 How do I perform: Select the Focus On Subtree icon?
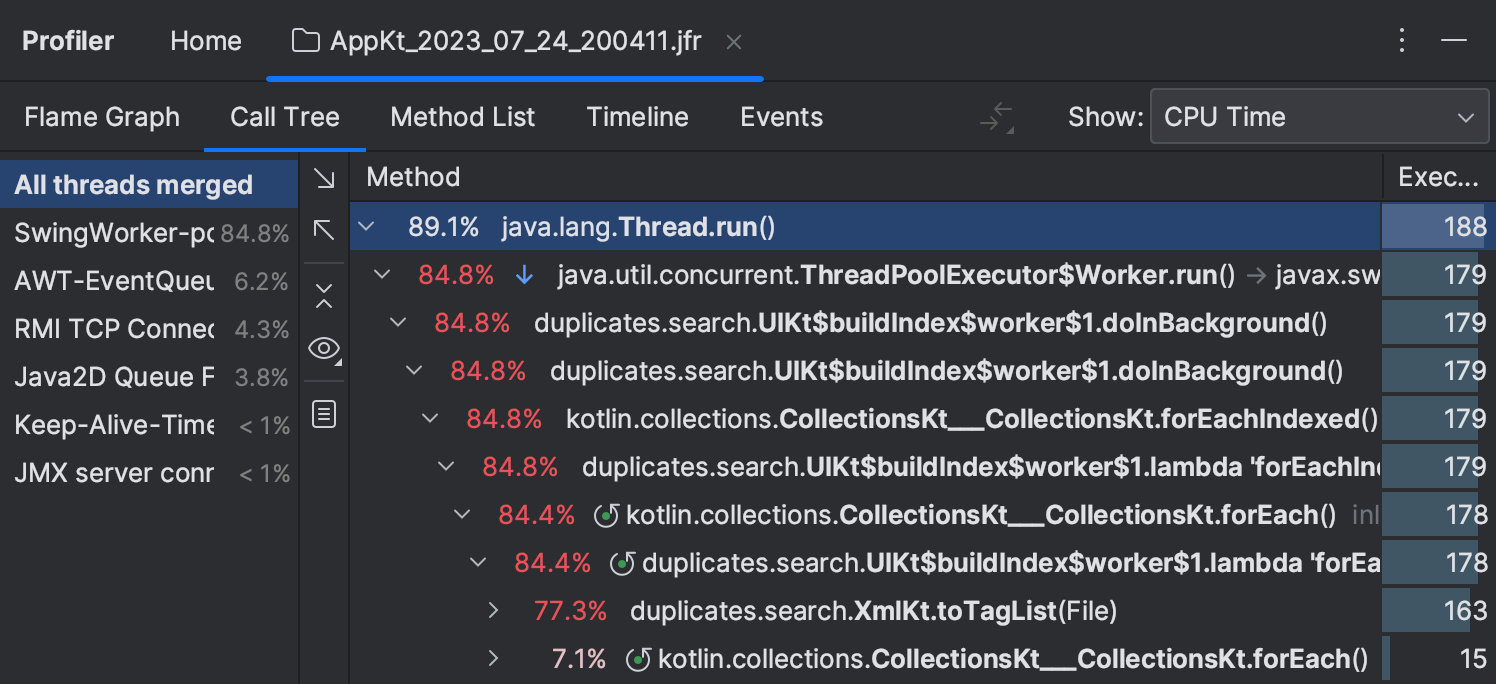click(x=324, y=177)
